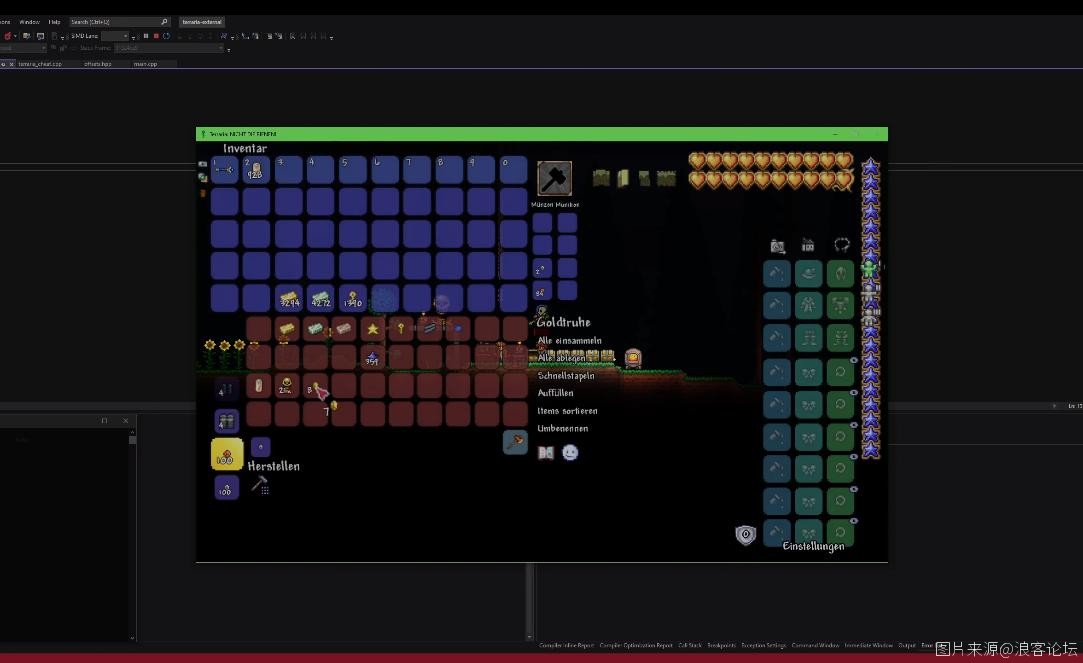This screenshot has height=663, width=1083.
Task: Close the left docked panel
Action: (x=125, y=421)
